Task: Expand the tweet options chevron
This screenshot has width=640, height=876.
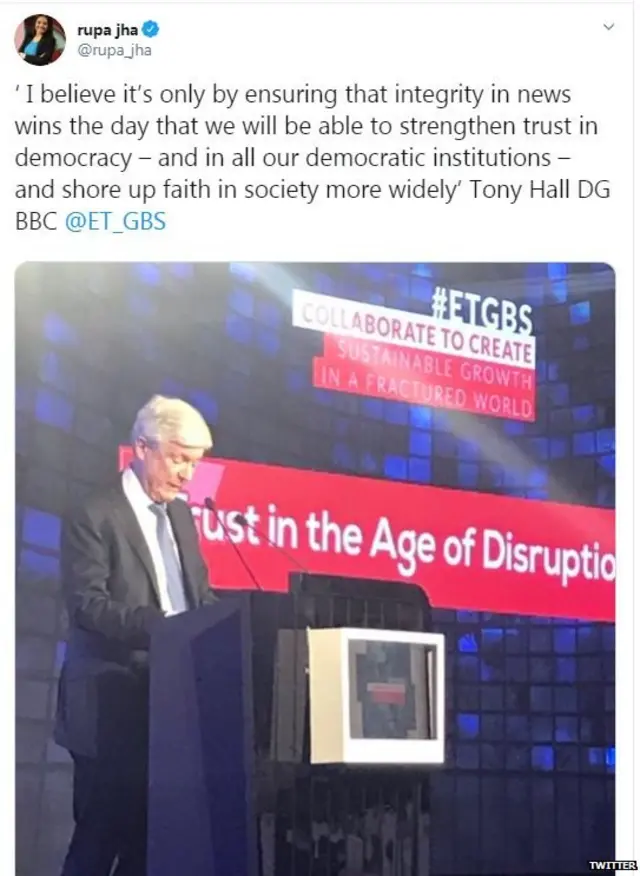Action: pyautogui.click(x=609, y=26)
